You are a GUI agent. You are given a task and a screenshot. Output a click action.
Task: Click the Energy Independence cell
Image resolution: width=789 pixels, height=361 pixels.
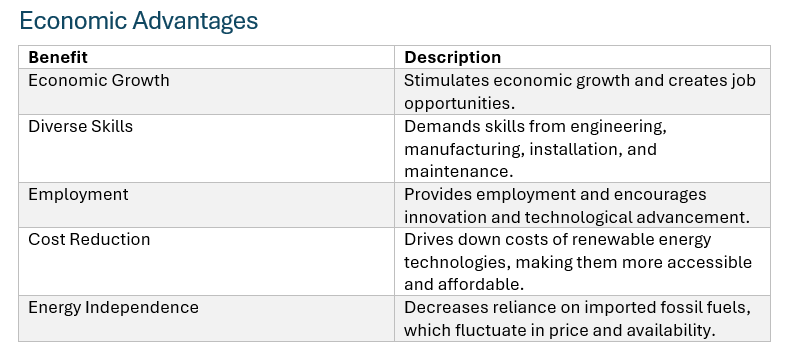pyautogui.click(x=206, y=319)
